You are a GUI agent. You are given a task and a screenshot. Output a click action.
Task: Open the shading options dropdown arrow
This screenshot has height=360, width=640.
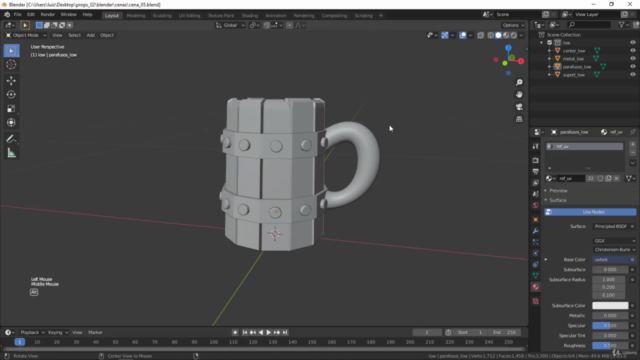521,36
